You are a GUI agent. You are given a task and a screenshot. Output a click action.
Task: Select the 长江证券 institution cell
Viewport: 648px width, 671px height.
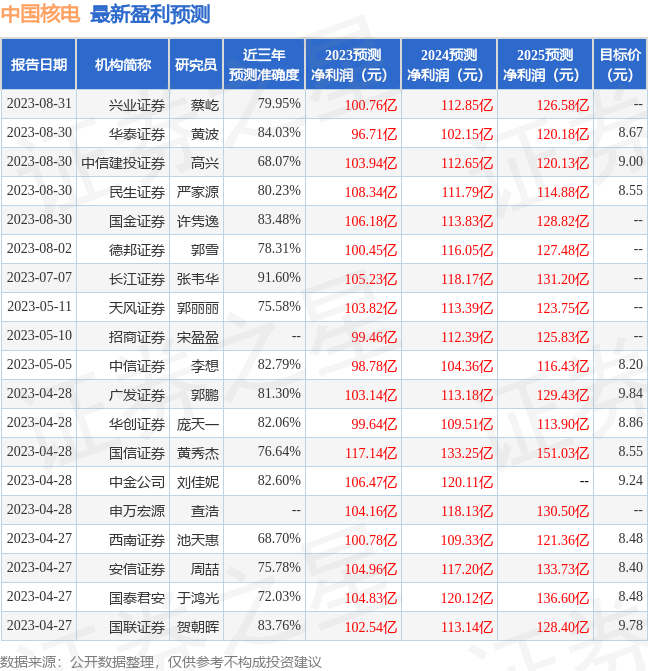coord(123,278)
